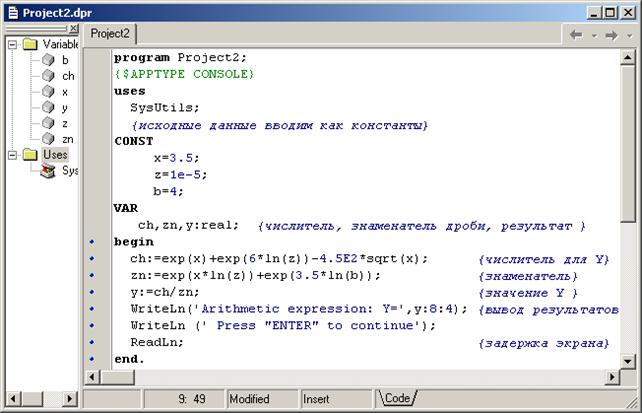
Task: Collapse the Uses folder in the tree
Action: pyautogui.click(x=13, y=155)
